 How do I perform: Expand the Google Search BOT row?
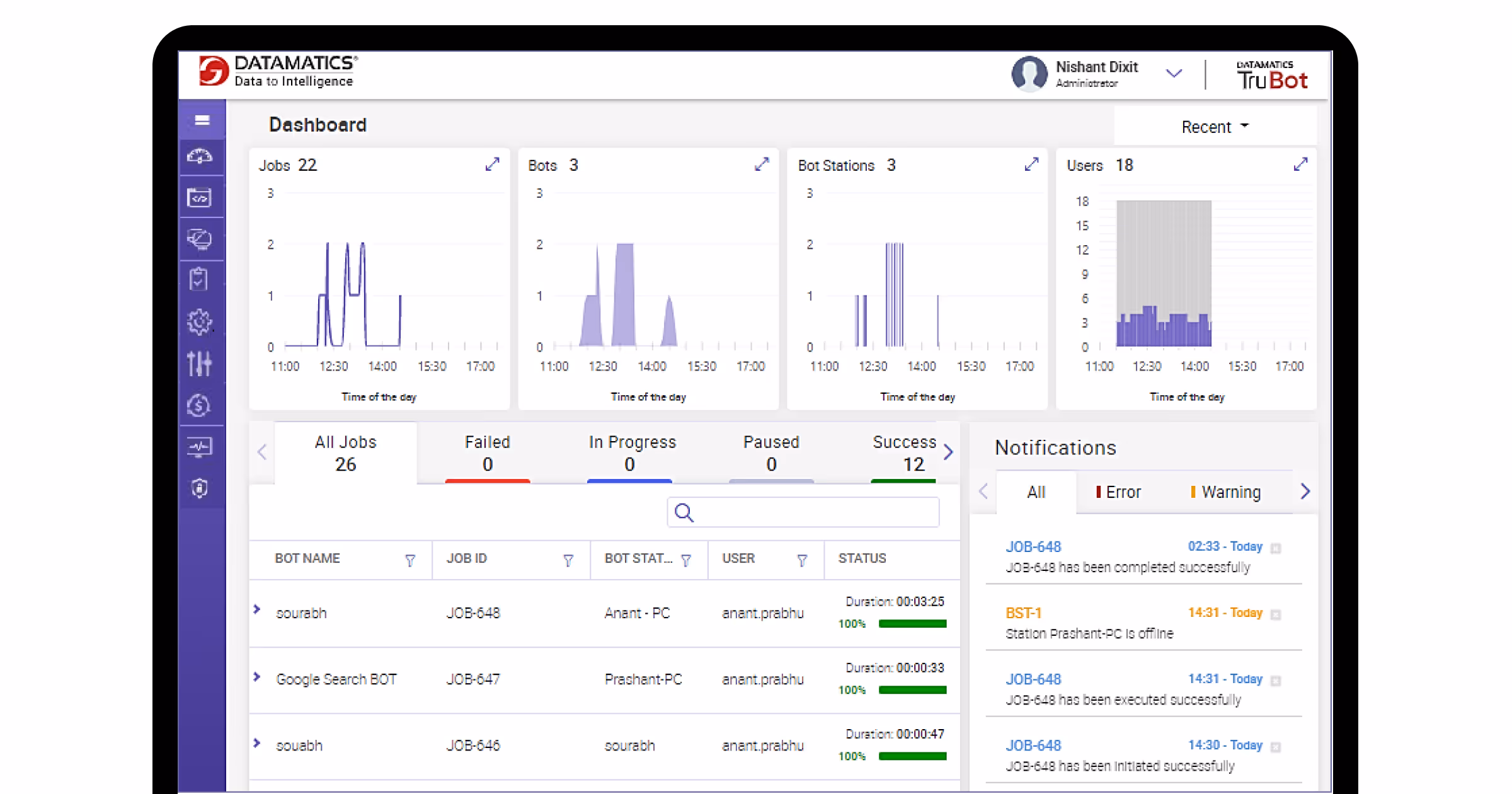click(257, 677)
